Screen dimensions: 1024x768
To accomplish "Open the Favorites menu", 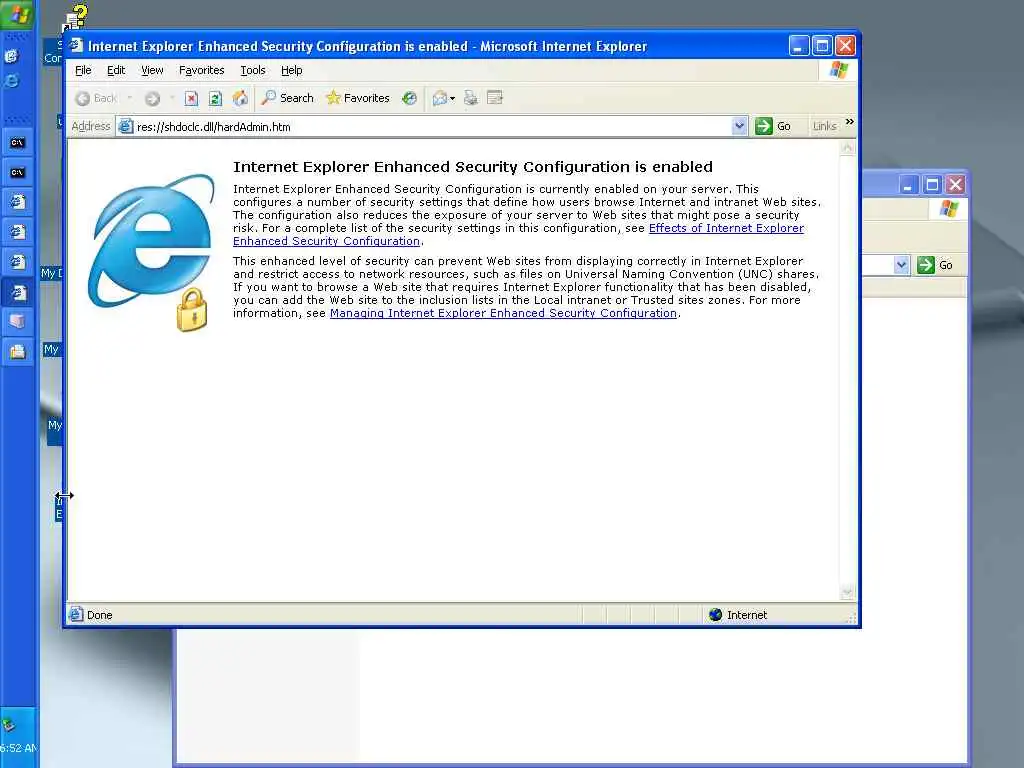I will tap(201, 70).
